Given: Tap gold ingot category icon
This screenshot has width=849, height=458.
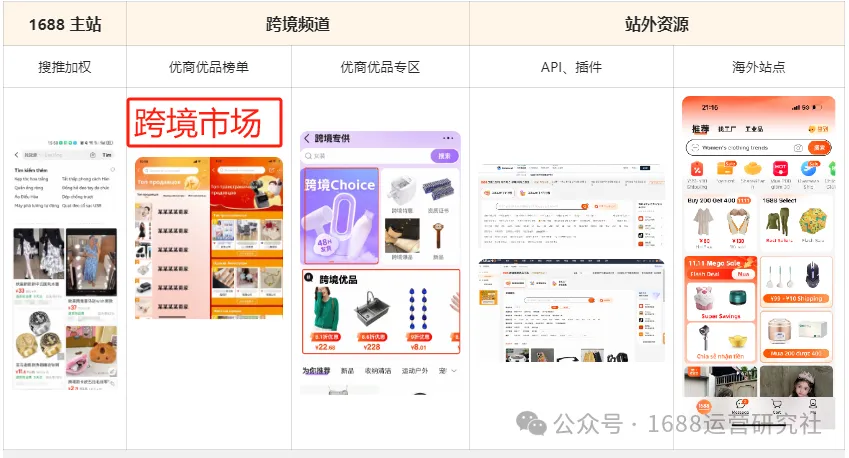Looking at the screenshot, I should pyautogui.click(x=753, y=169).
